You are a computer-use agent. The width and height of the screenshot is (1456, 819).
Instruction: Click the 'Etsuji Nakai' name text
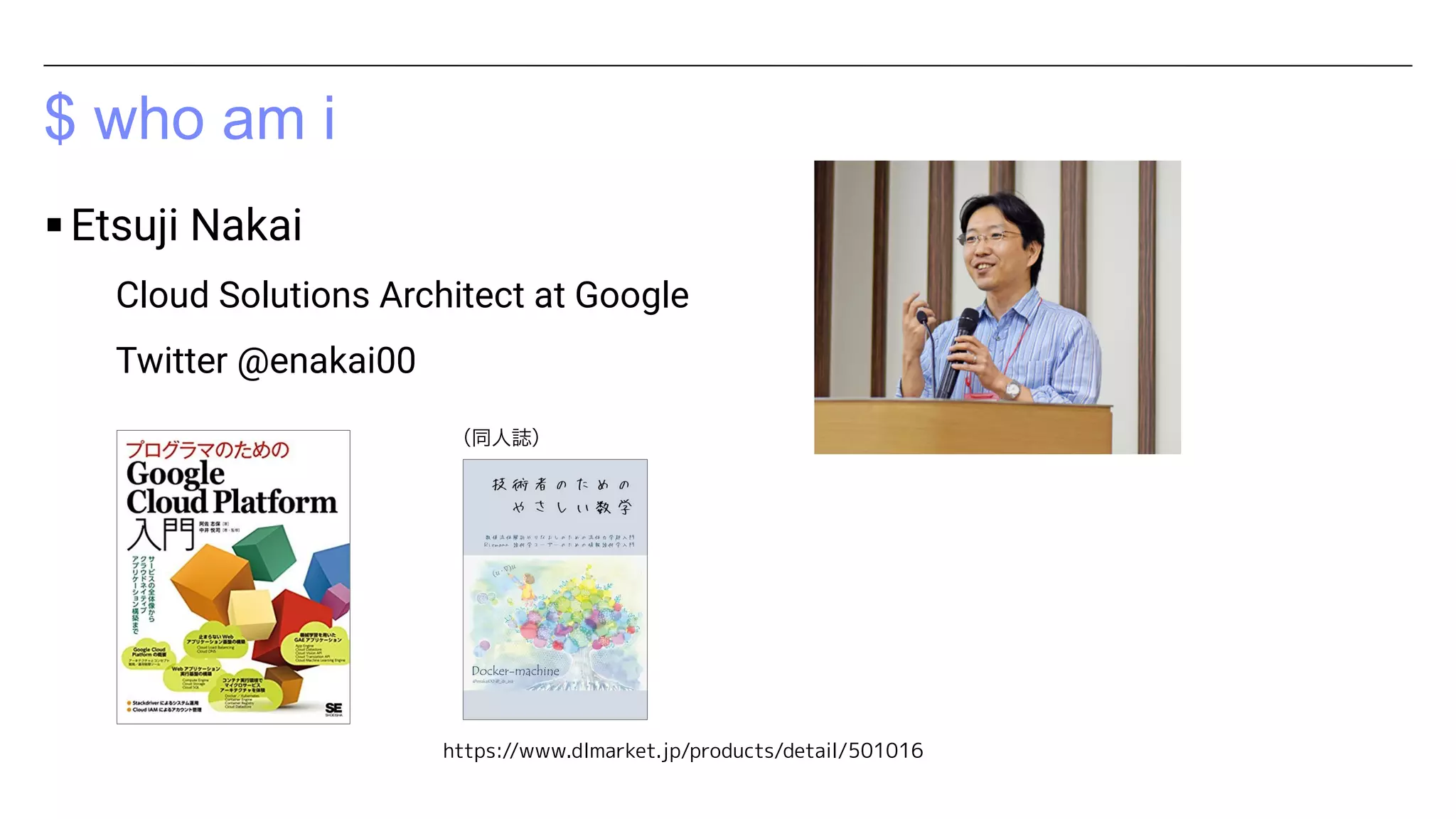pyautogui.click(x=186, y=225)
